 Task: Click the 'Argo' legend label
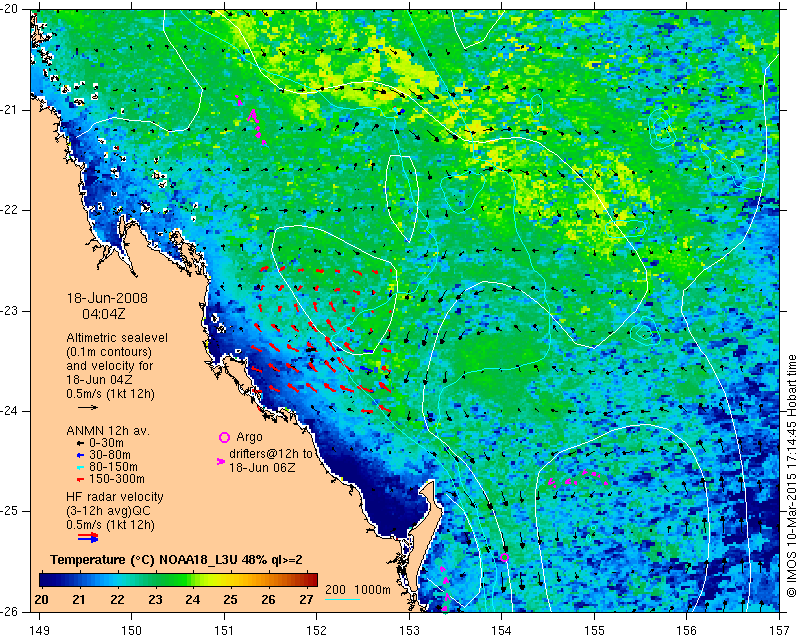[249, 437]
